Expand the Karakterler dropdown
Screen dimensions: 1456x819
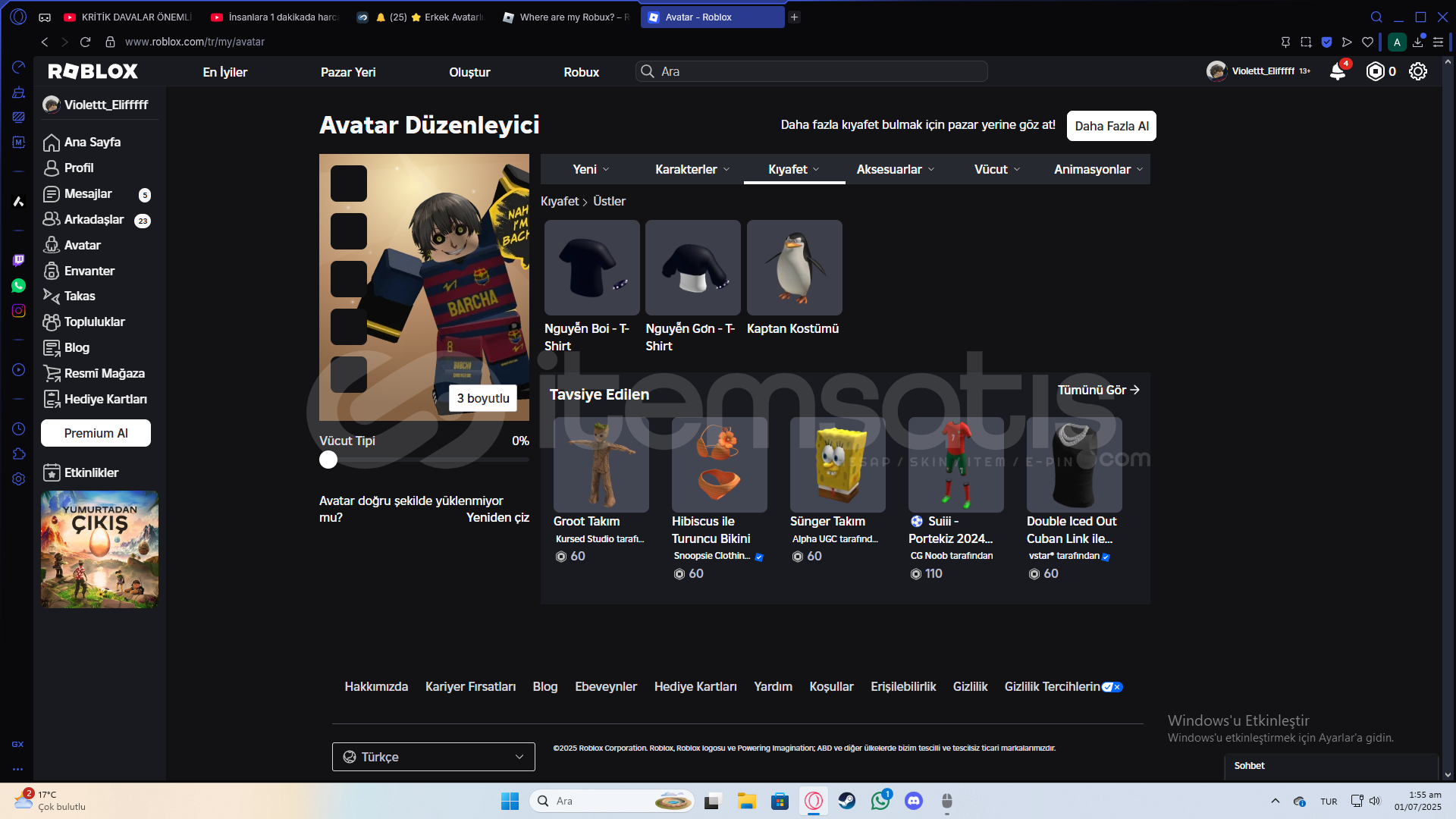[x=692, y=169]
